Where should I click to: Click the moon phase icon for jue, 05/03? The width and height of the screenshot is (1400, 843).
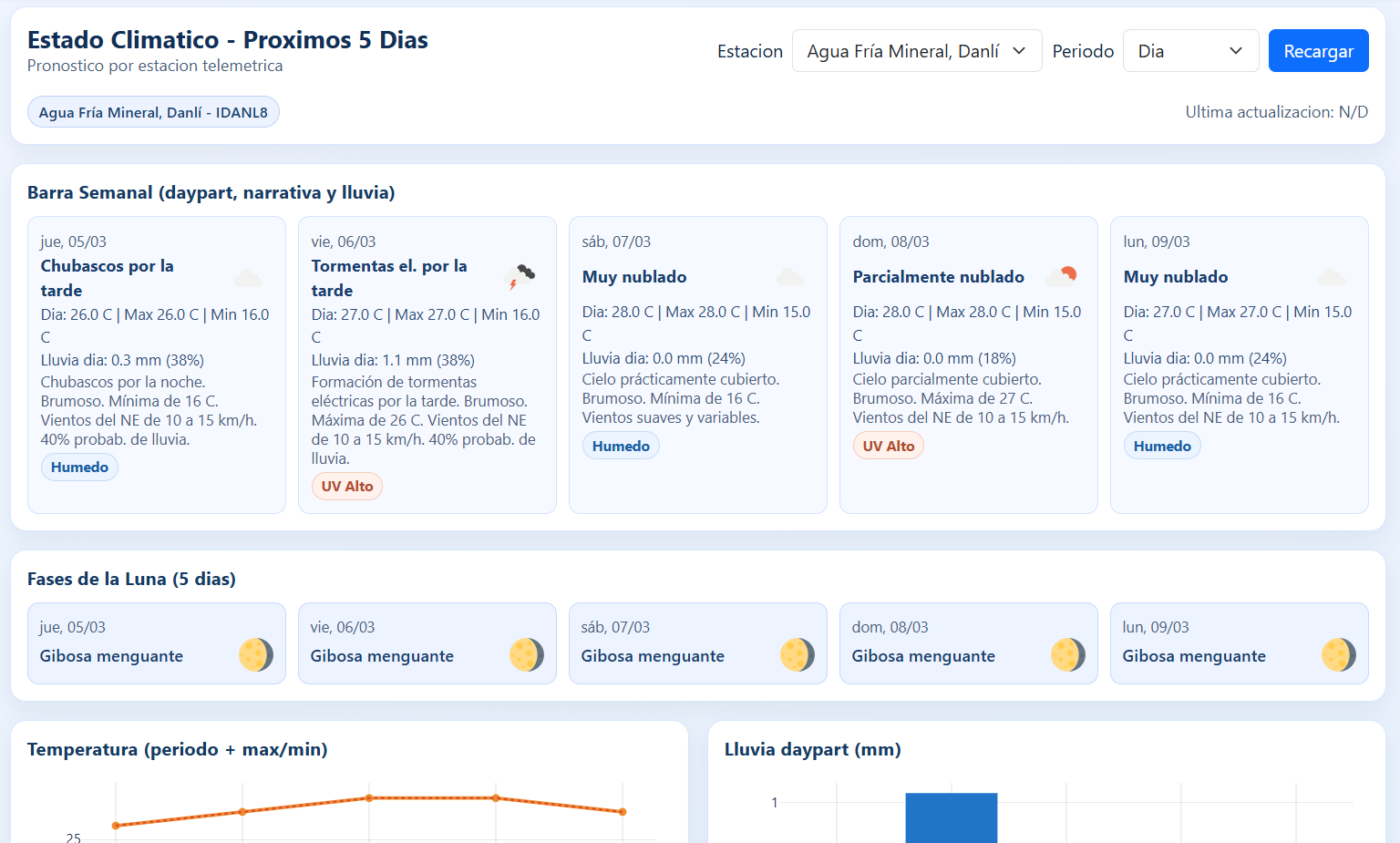tap(256, 655)
